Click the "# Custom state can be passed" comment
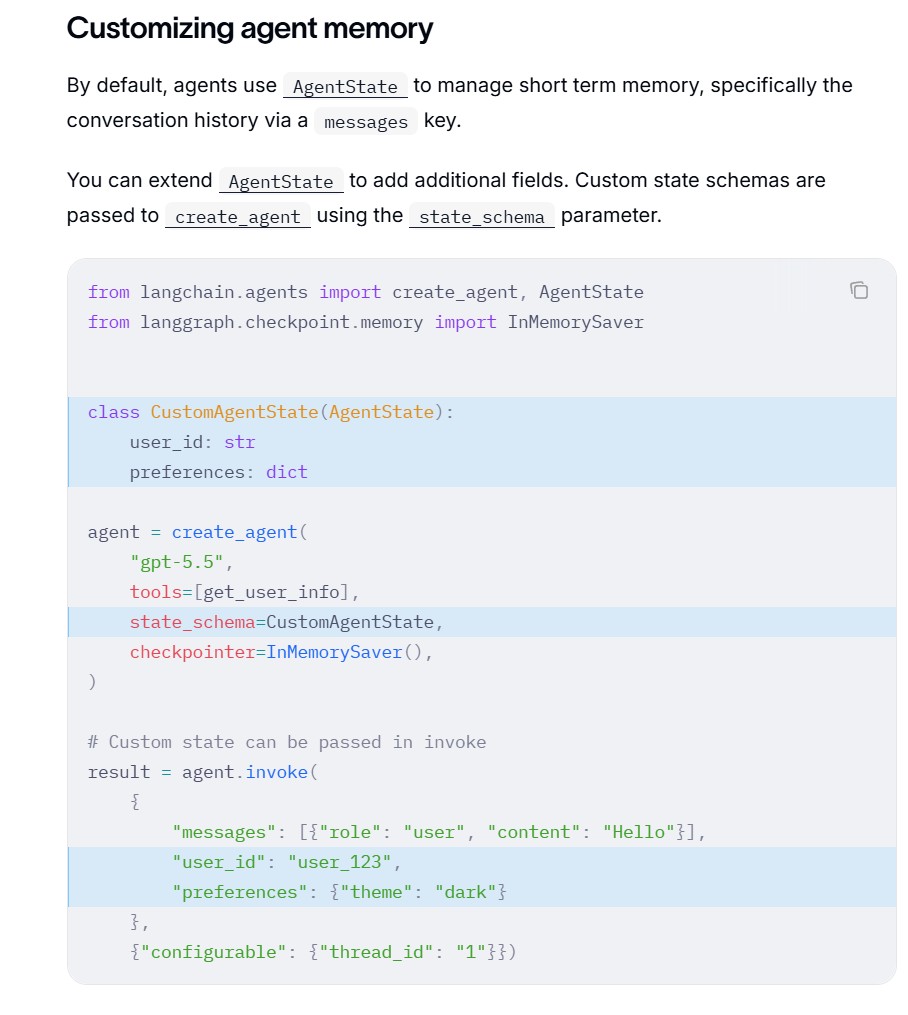908x1015 pixels. [x=287, y=742]
